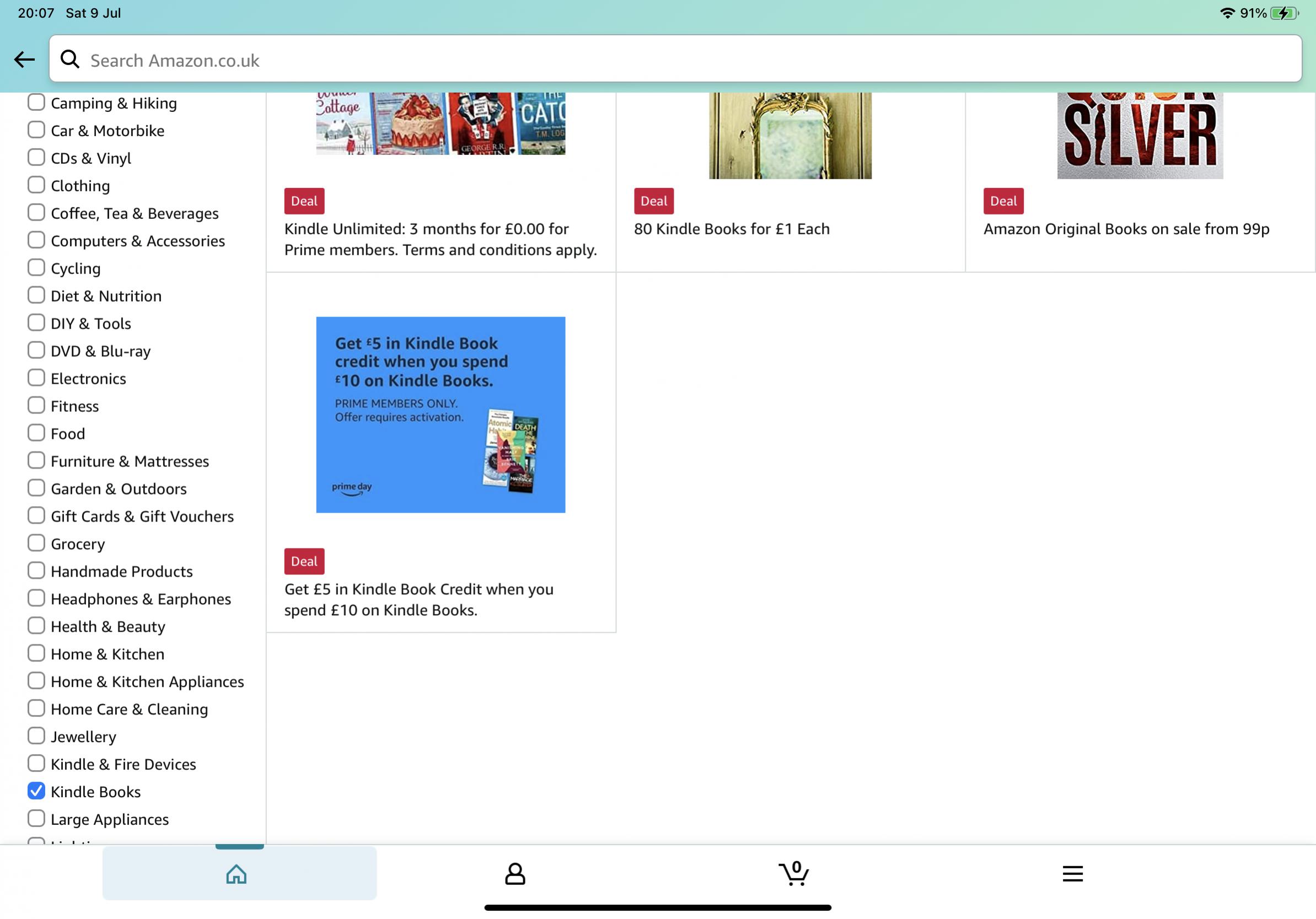1316x919 pixels.
Task: Uncheck the Kindle Books filter
Action: tap(36, 791)
